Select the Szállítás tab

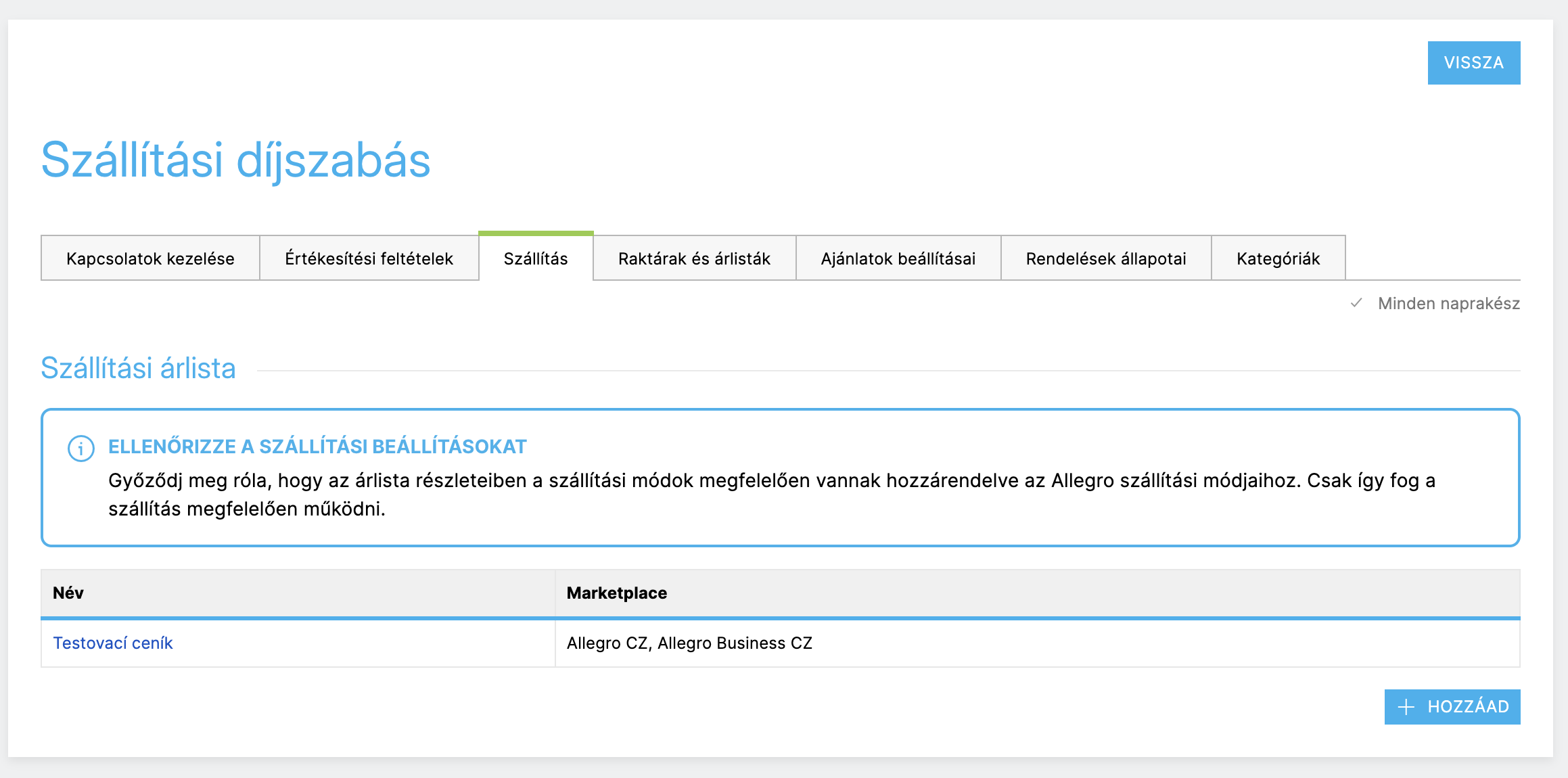coord(536,258)
